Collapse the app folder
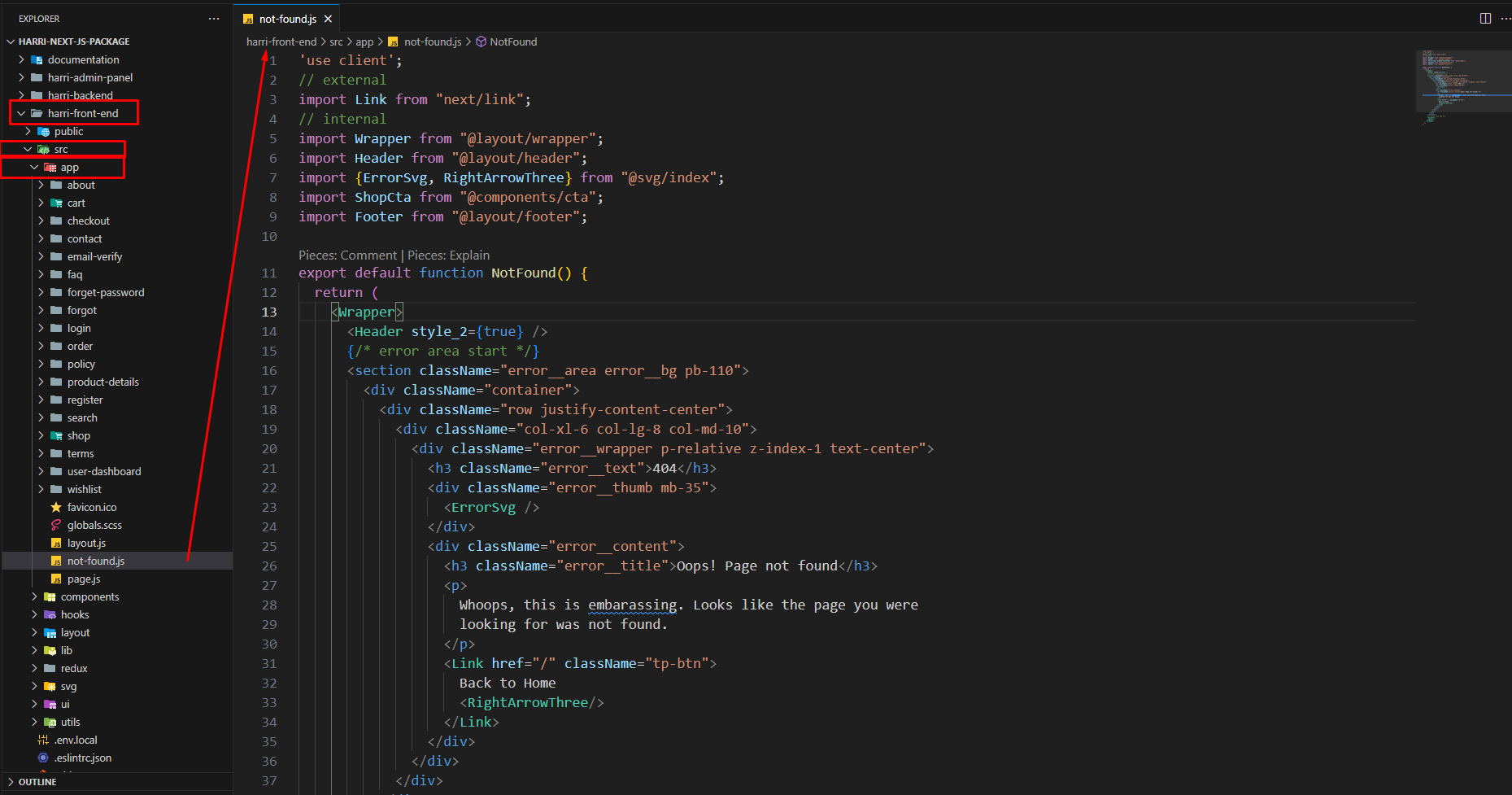The width and height of the screenshot is (1512, 795). tap(35, 167)
